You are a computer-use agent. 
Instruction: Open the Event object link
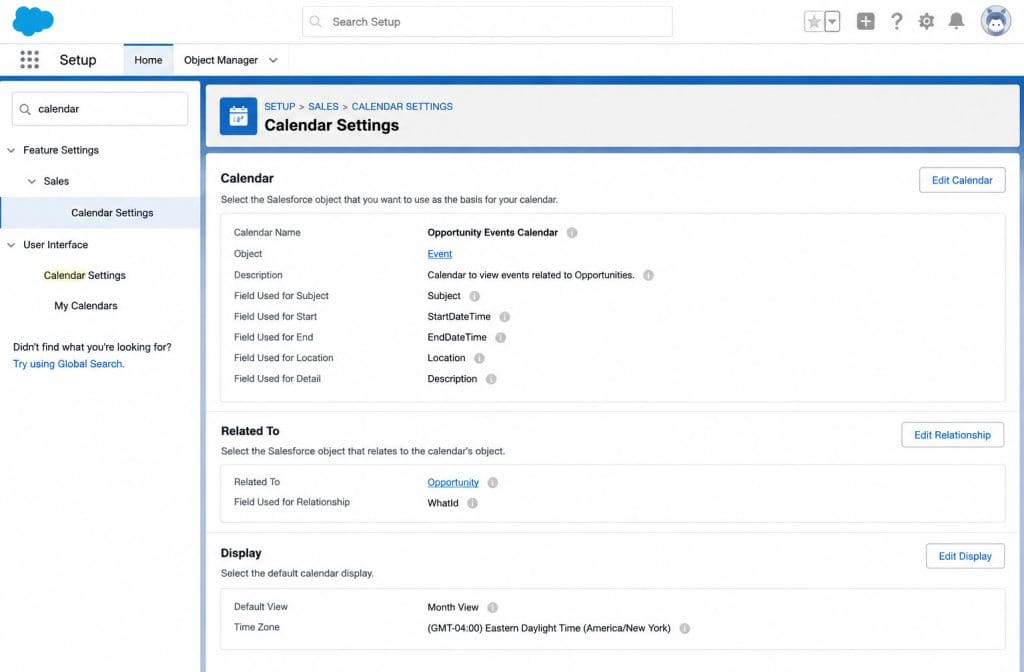440,254
